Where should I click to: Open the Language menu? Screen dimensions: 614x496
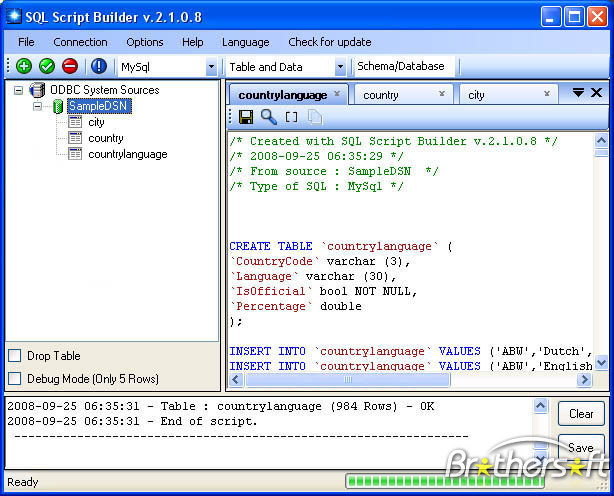(x=246, y=42)
